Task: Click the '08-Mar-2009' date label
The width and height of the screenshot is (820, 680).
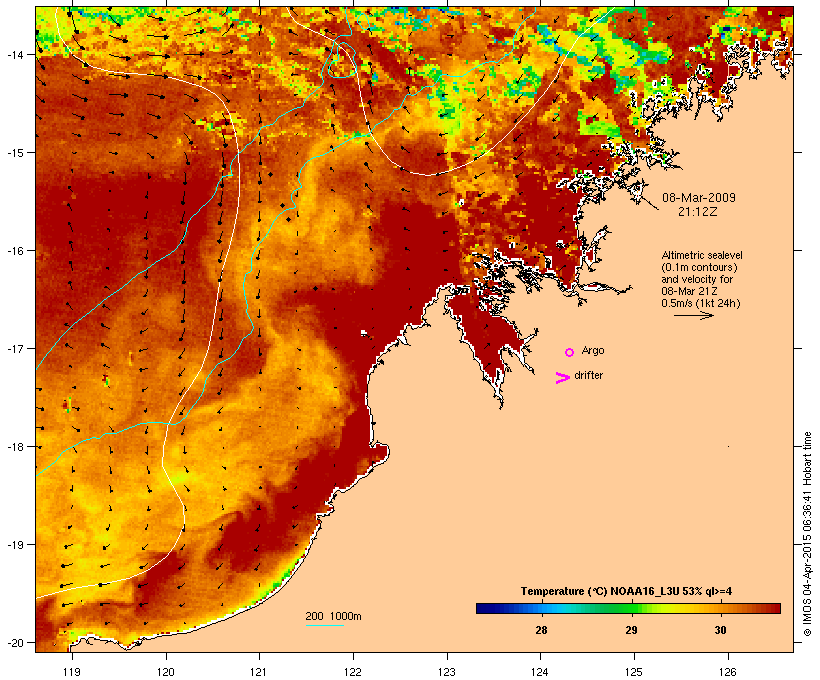Action: coord(699,198)
